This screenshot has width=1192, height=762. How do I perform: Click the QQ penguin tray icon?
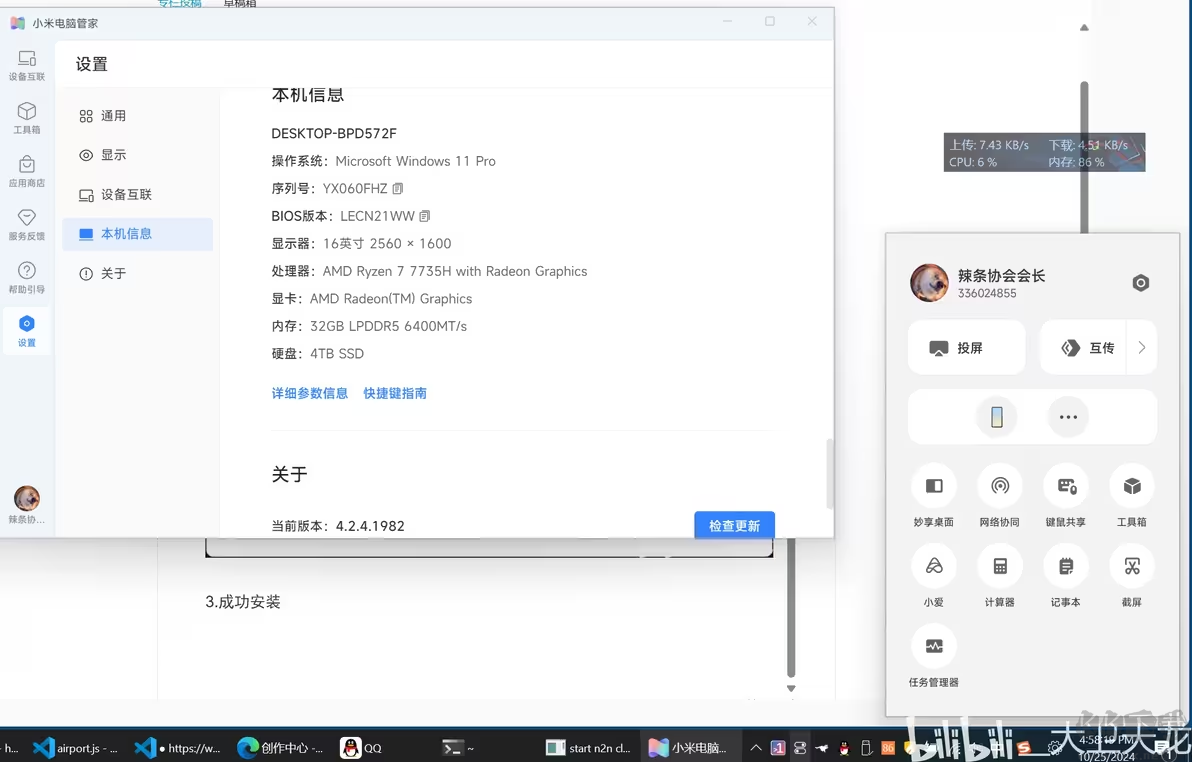point(844,748)
